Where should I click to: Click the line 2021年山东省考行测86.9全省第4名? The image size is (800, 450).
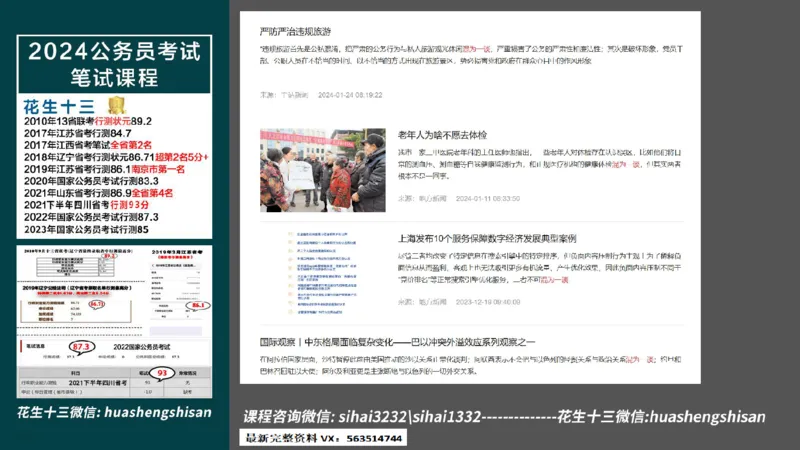click(98, 193)
